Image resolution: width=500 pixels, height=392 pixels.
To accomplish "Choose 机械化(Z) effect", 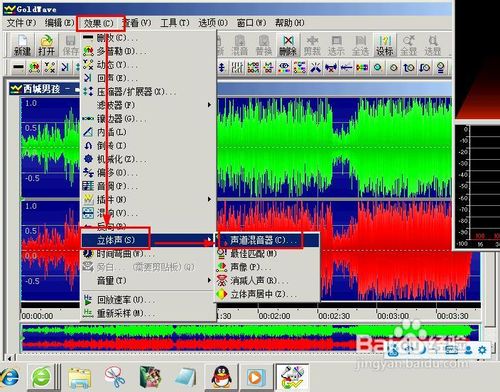I will pyautogui.click(x=148, y=159).
